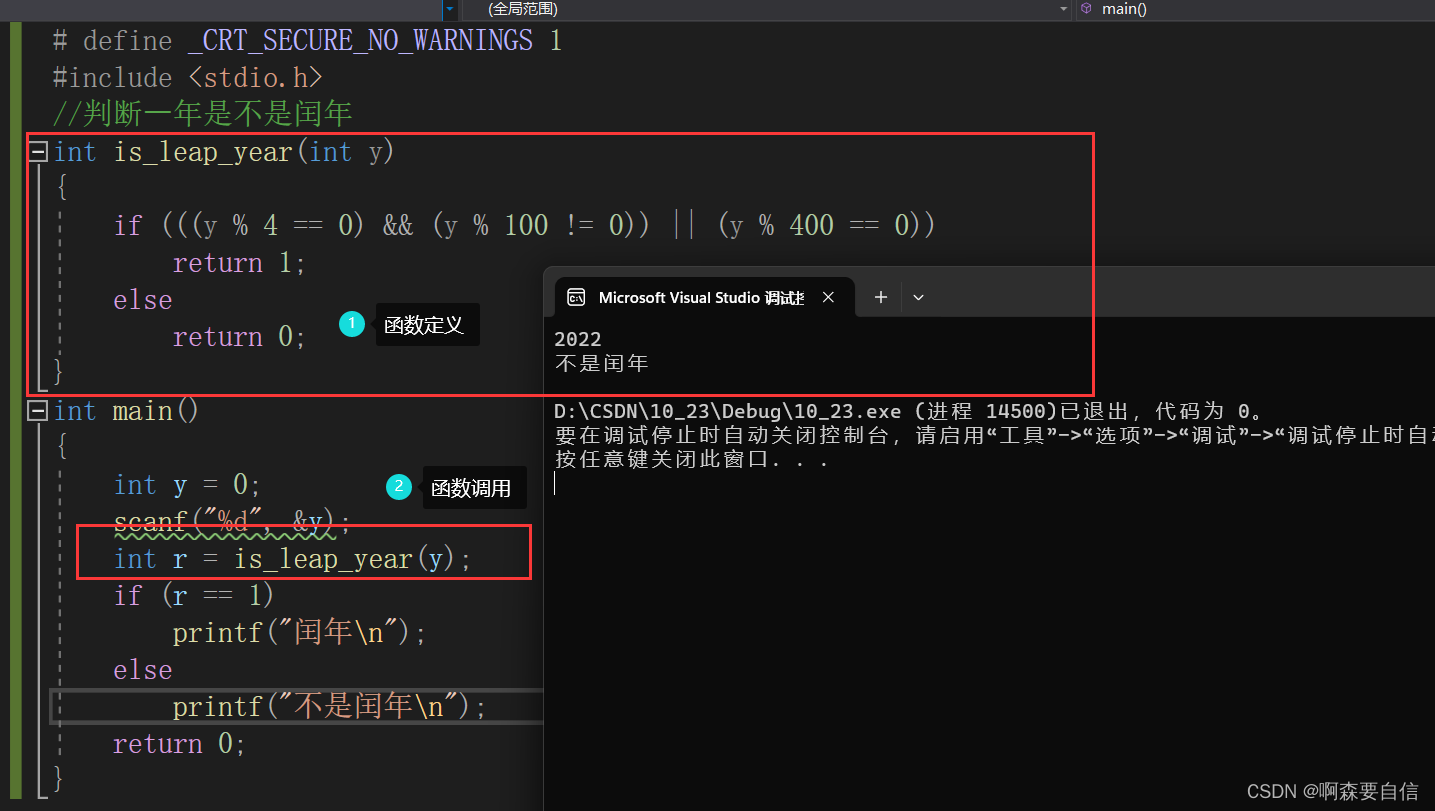Click the scanf call with green squiggle
The height and width of the screenshot is (811, 1435).
point(232,522)
